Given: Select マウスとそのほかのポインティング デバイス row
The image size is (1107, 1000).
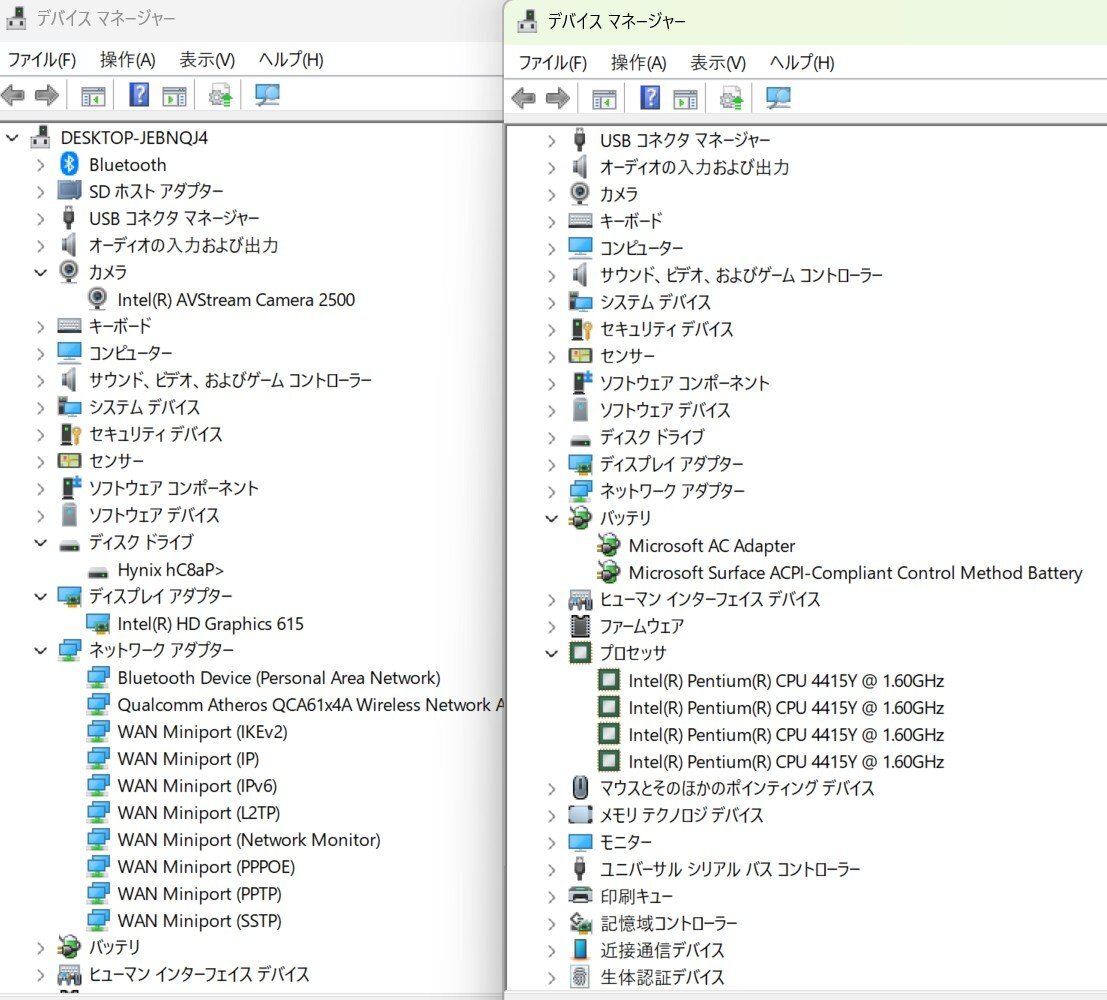Looking at the screenshot, I should point(737,788).
